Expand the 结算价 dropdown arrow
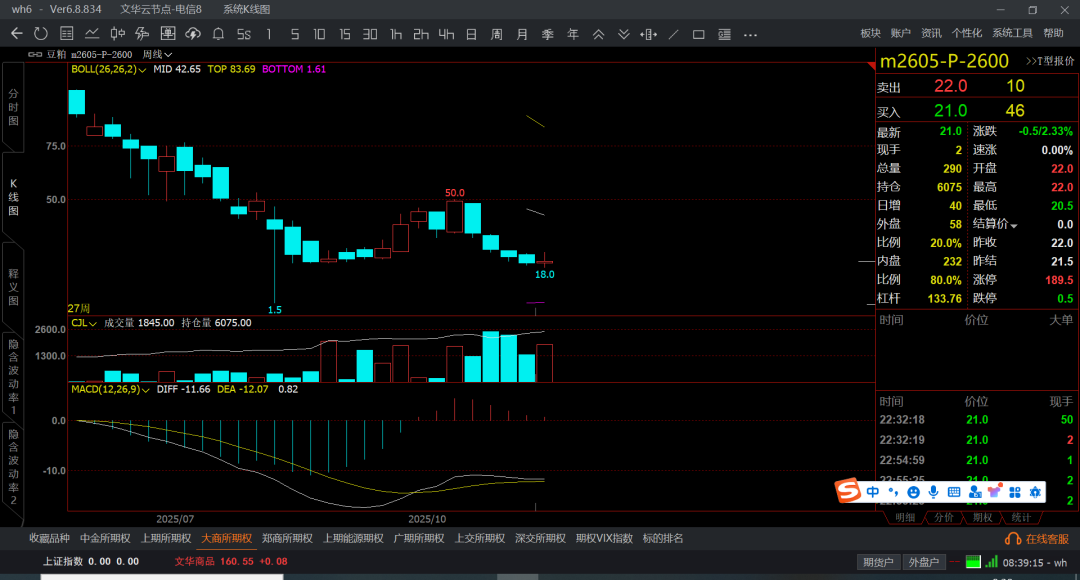The image size is (1080, 580). [x=1014, y=225]
